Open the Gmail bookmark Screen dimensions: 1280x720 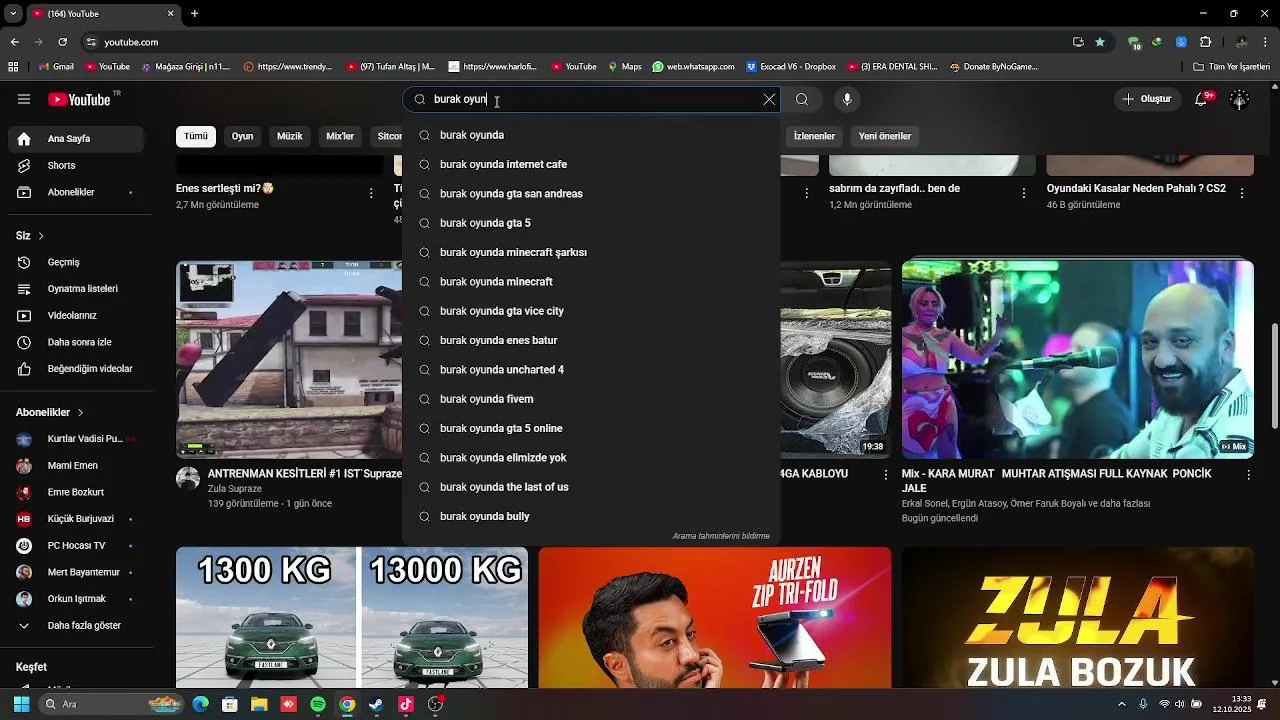click(56, 67)
